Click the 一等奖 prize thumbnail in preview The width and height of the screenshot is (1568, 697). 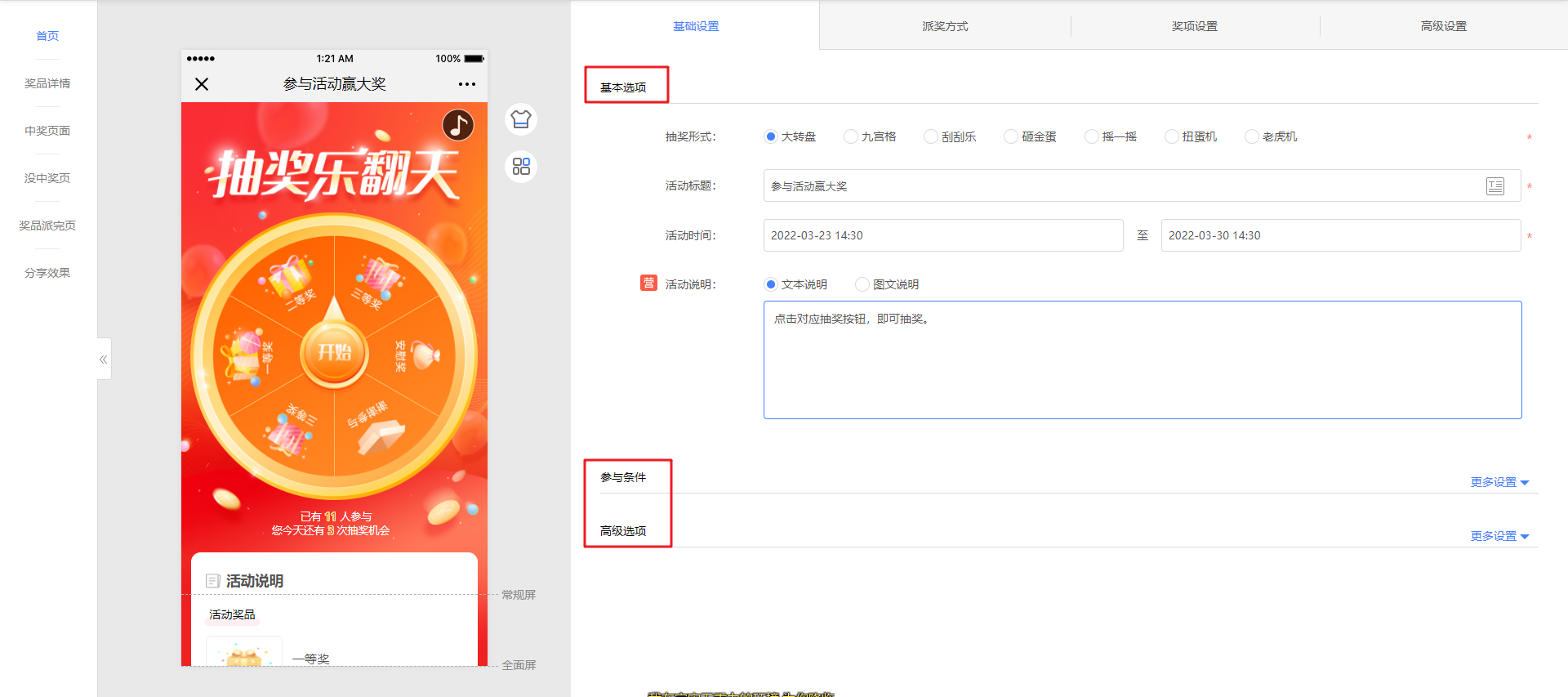tap(244, 652)
